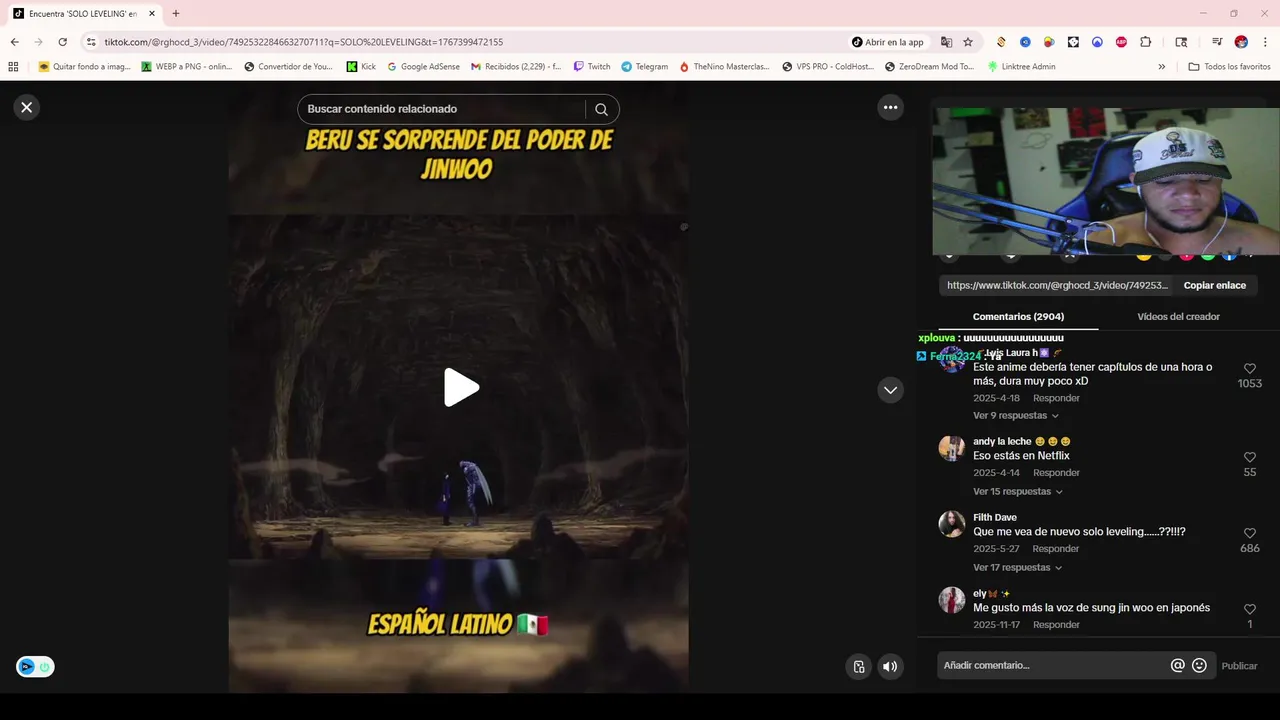
Task: Focus the 'Buscar contenido relacionado' search field
Action: click(x=440, y=109)
